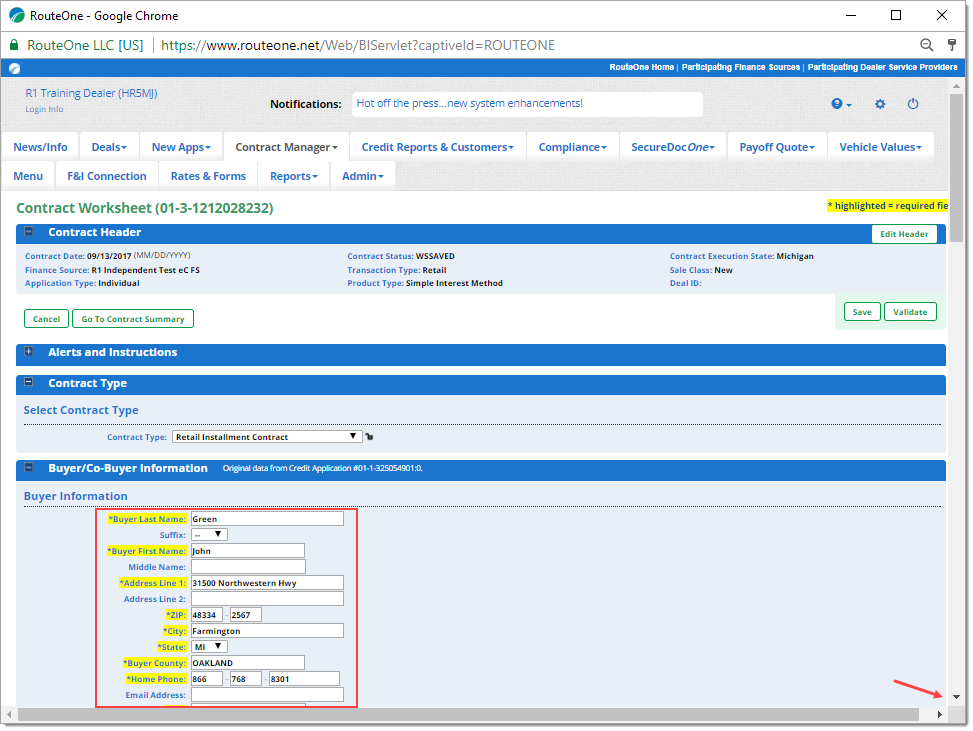Open Credit Reports & Customers menu
This screenshot has width=973, height=731.
click(x=437, y=147)
